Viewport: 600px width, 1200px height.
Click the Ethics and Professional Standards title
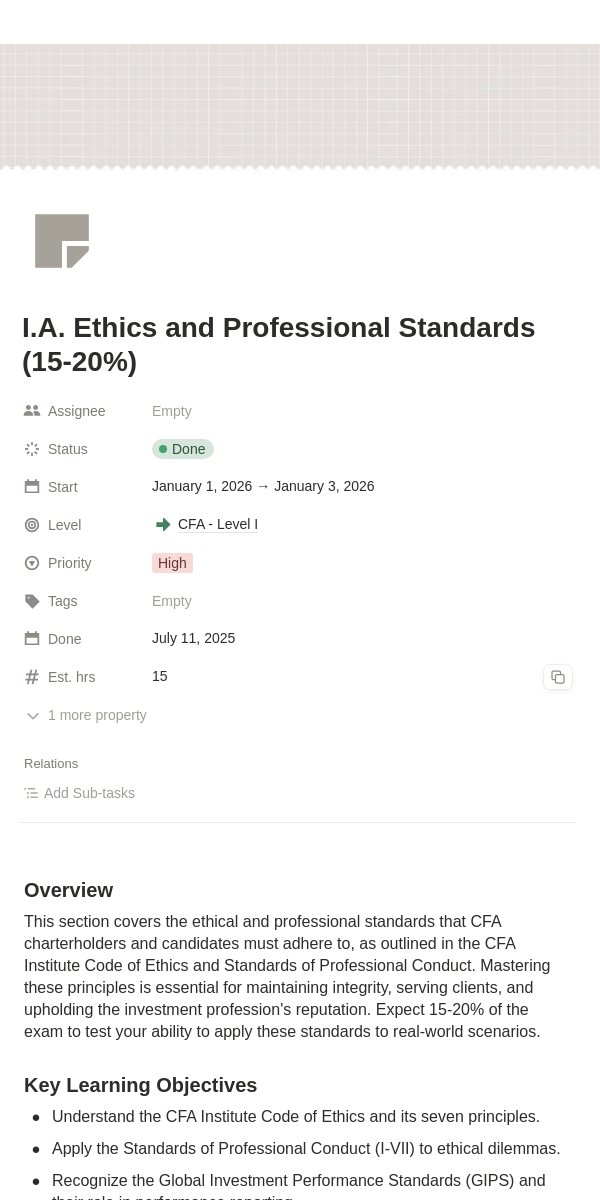coord(279,344)
